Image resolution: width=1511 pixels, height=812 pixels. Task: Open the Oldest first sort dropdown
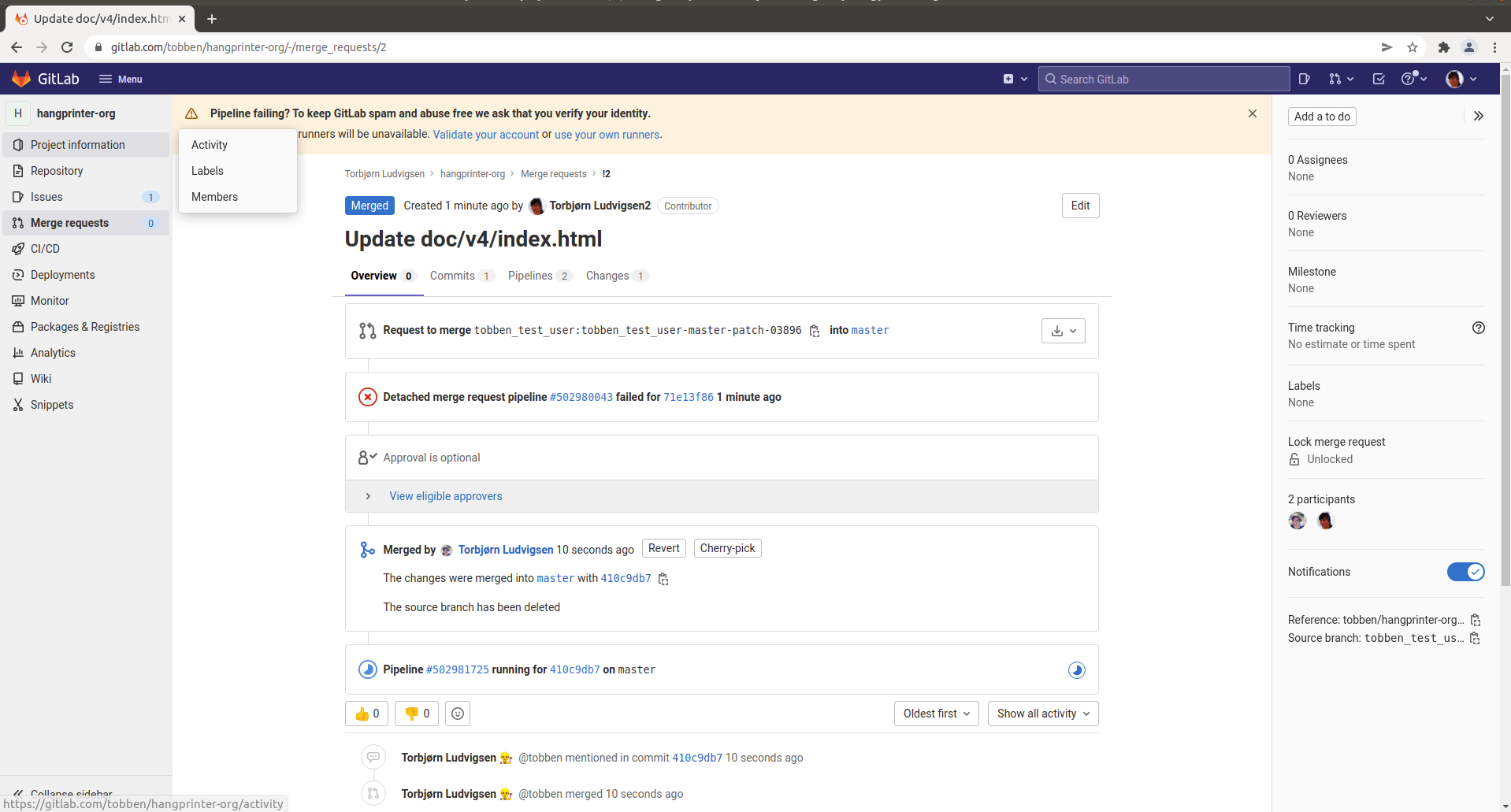[x=936, y=714]
